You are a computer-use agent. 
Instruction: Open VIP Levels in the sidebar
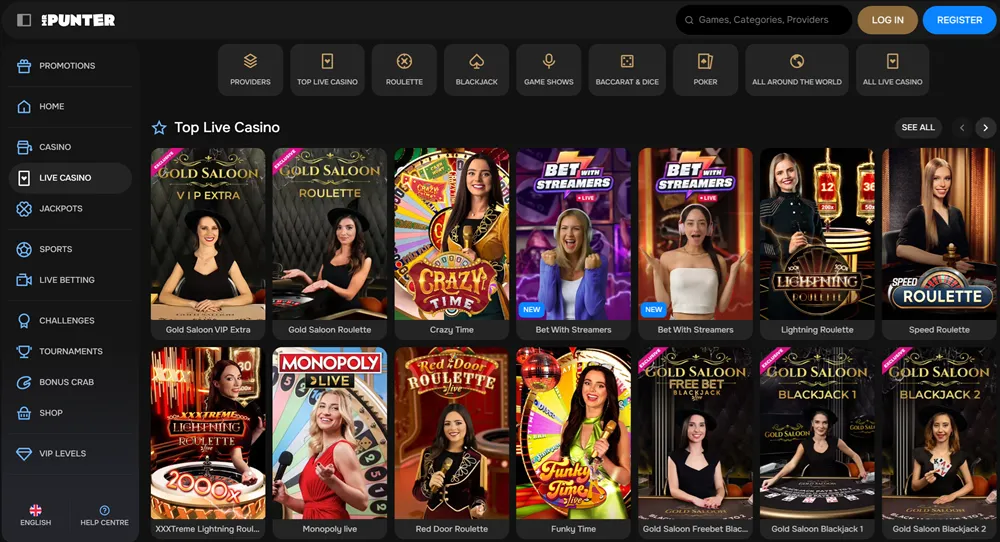pyautogui.click(x=70, y=453)
